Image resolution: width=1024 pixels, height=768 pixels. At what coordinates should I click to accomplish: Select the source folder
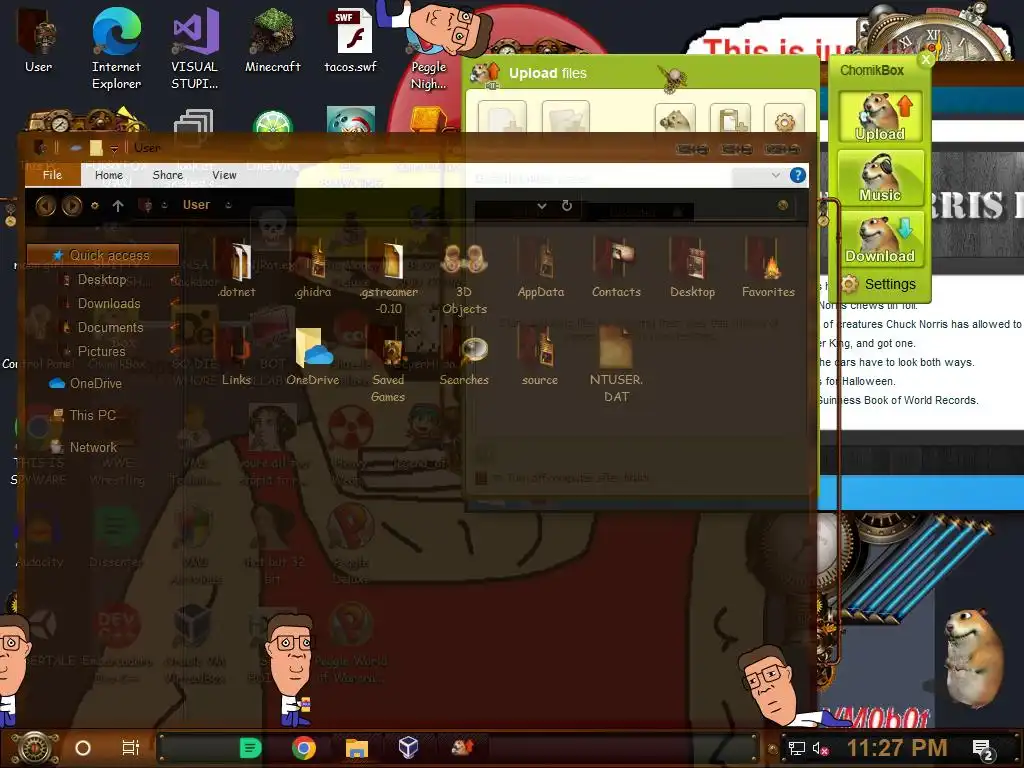click(540, 358)
